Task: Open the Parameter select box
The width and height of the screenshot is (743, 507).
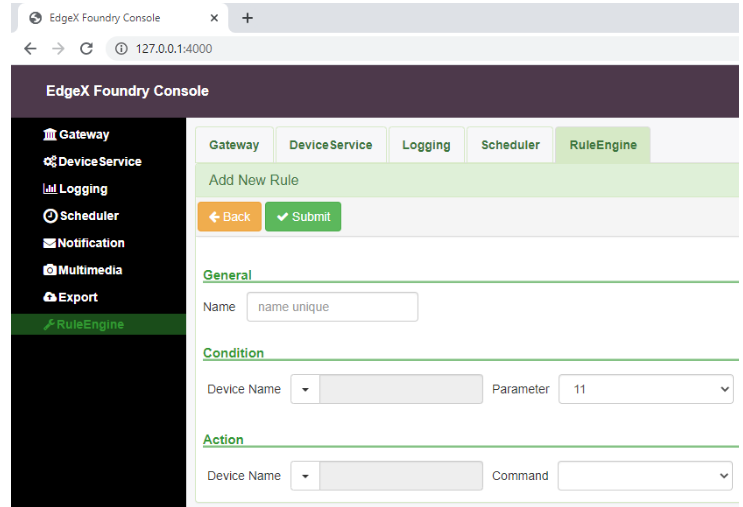Action: click(x=645, y=389)
